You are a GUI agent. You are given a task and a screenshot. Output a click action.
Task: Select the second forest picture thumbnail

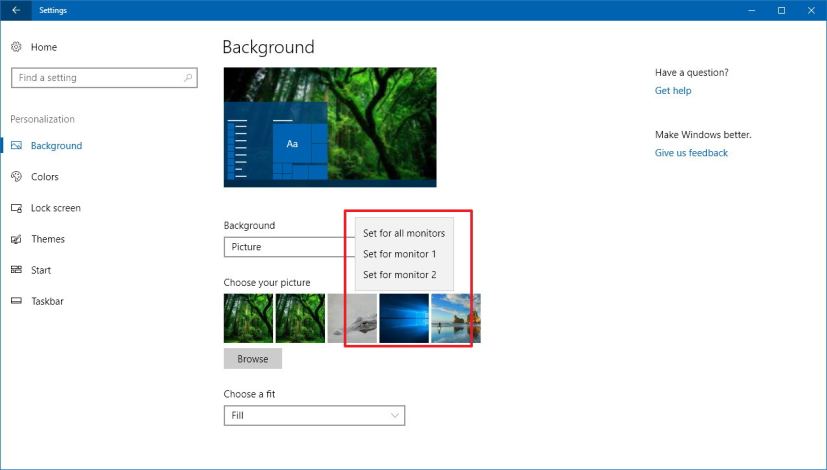301,318
